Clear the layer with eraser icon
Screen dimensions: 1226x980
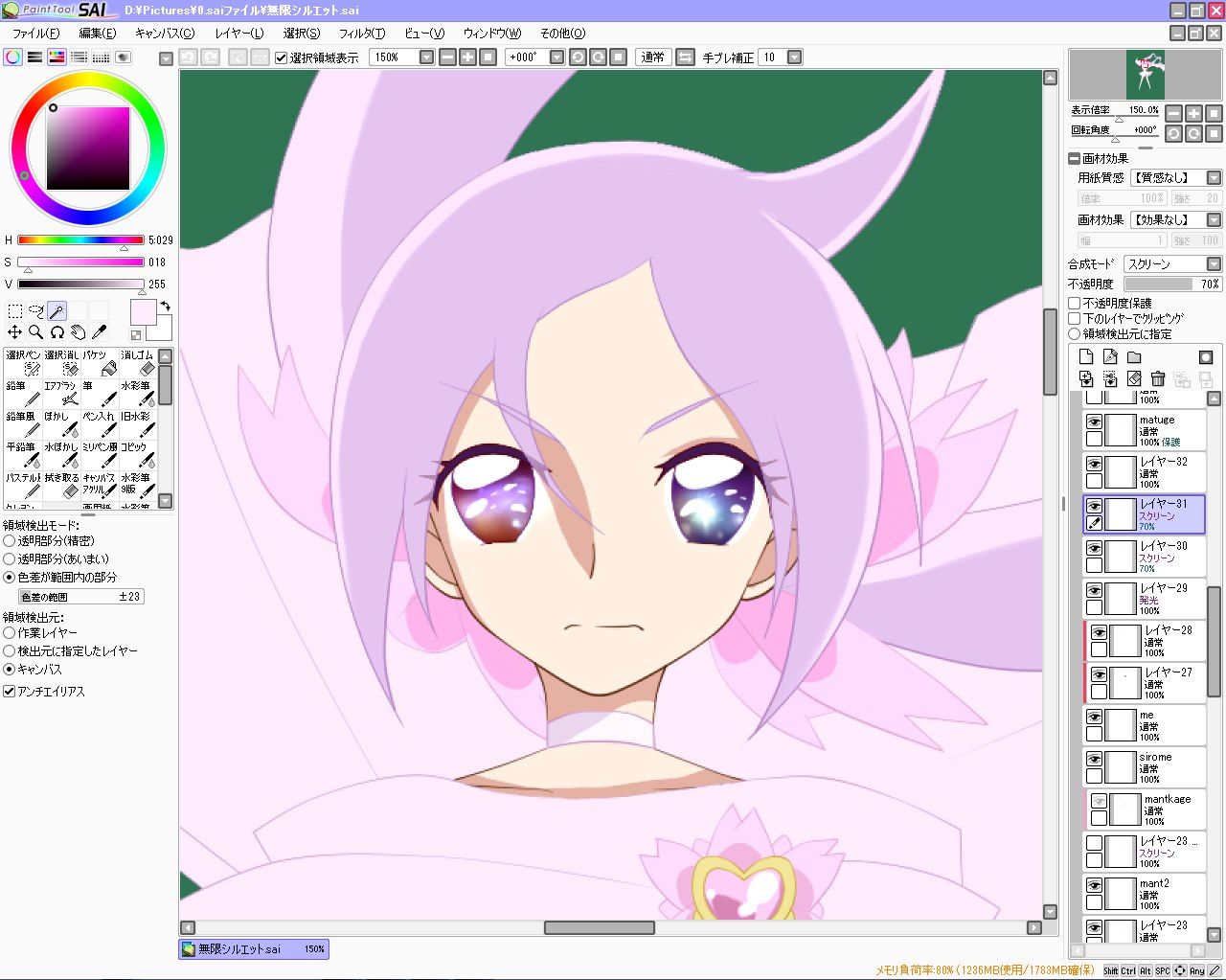click(x=1134, y=379)
